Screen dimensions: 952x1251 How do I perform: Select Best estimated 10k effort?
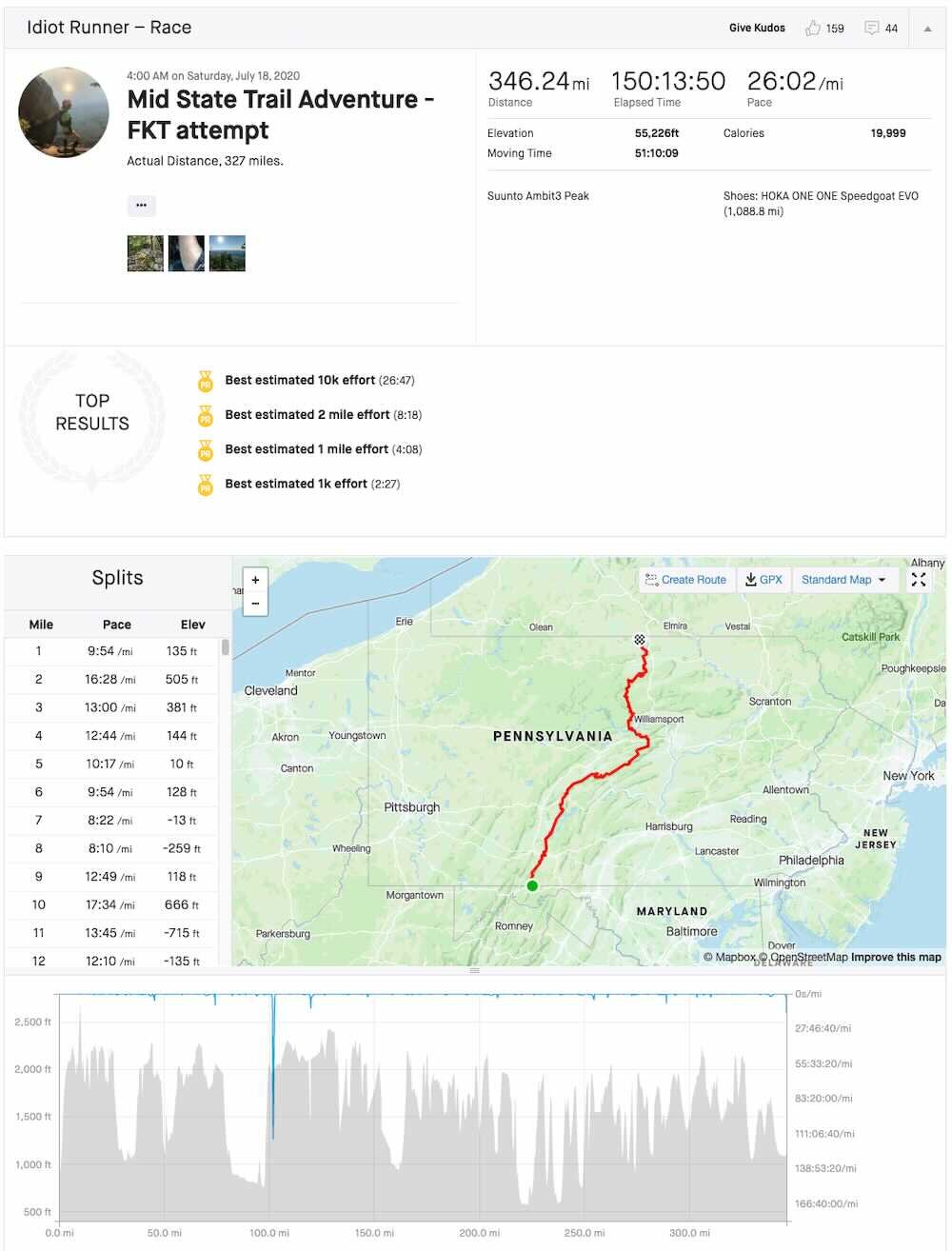point(300,380)
